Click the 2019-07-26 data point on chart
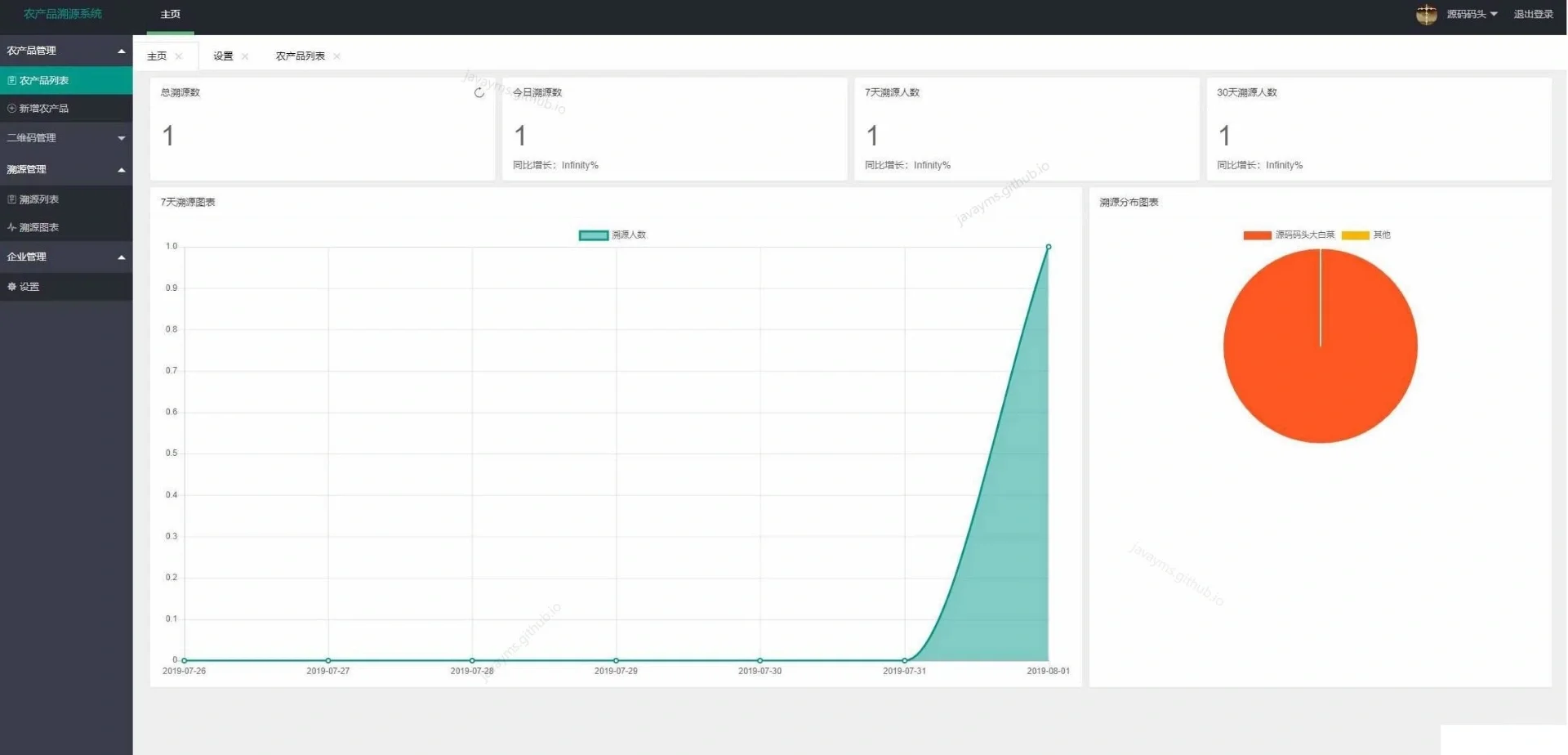This screenshot has height=755, width=1568. pyautogui.click(x=185, y=660)
